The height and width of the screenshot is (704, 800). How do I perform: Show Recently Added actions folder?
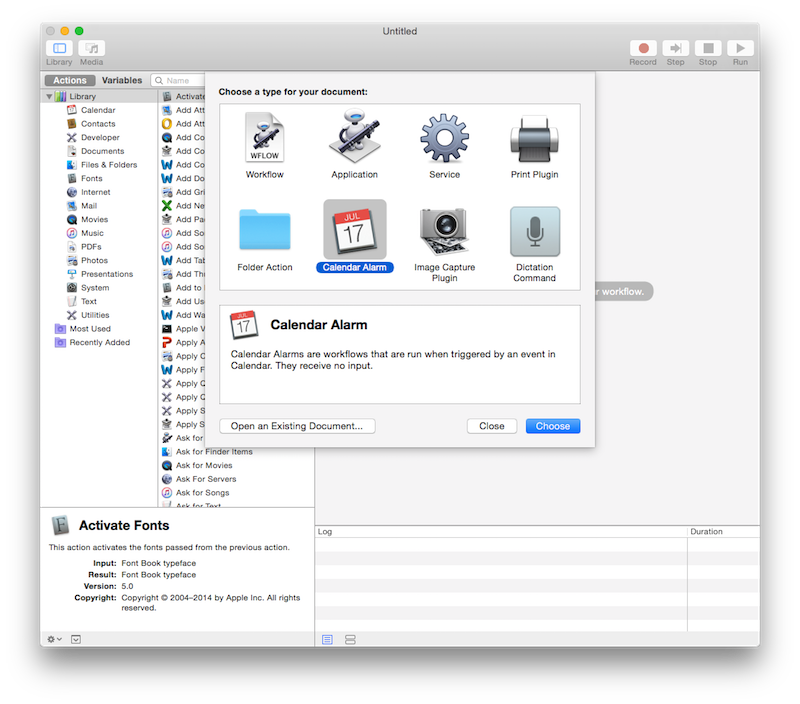click(99, 343)
